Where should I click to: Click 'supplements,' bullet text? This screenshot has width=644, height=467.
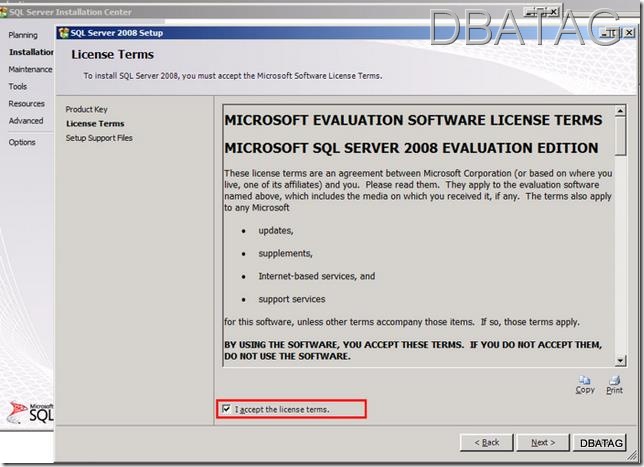pos(285,253)
